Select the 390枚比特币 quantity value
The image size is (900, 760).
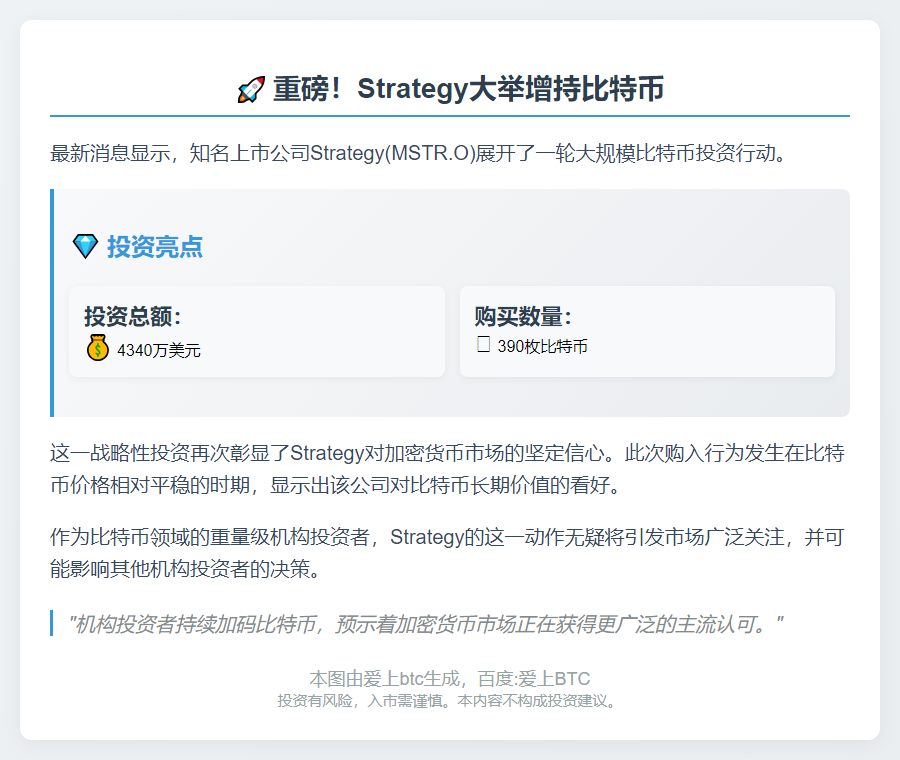point(542,347)
